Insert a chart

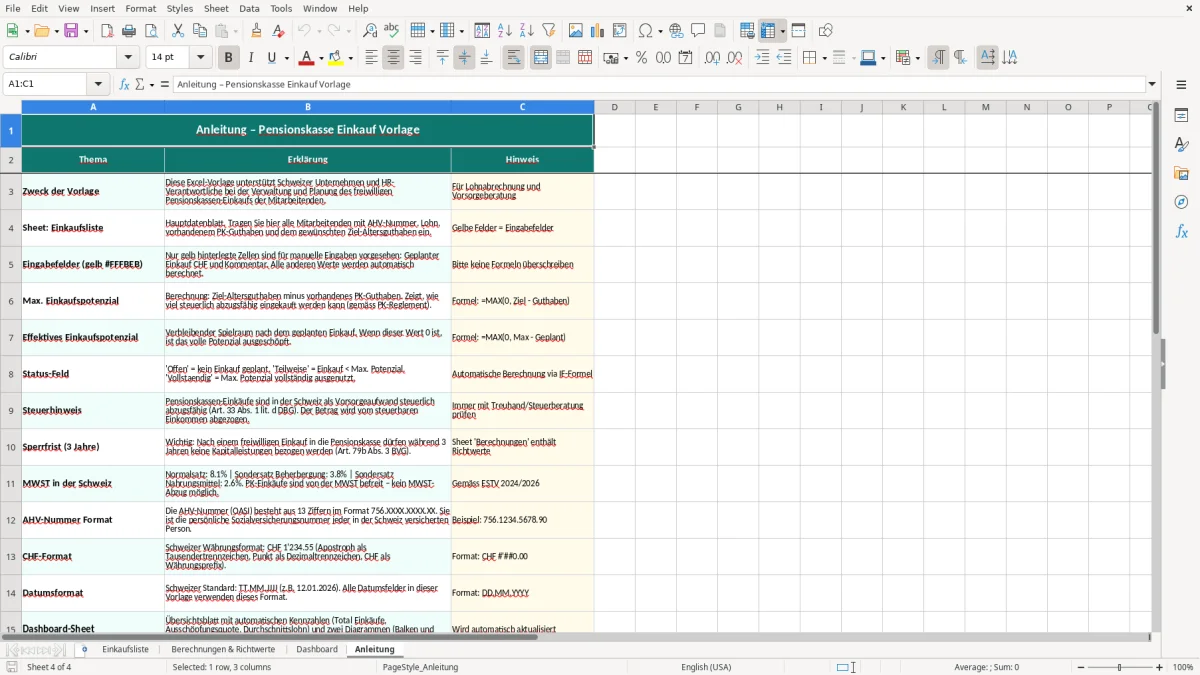coord(598,31)
